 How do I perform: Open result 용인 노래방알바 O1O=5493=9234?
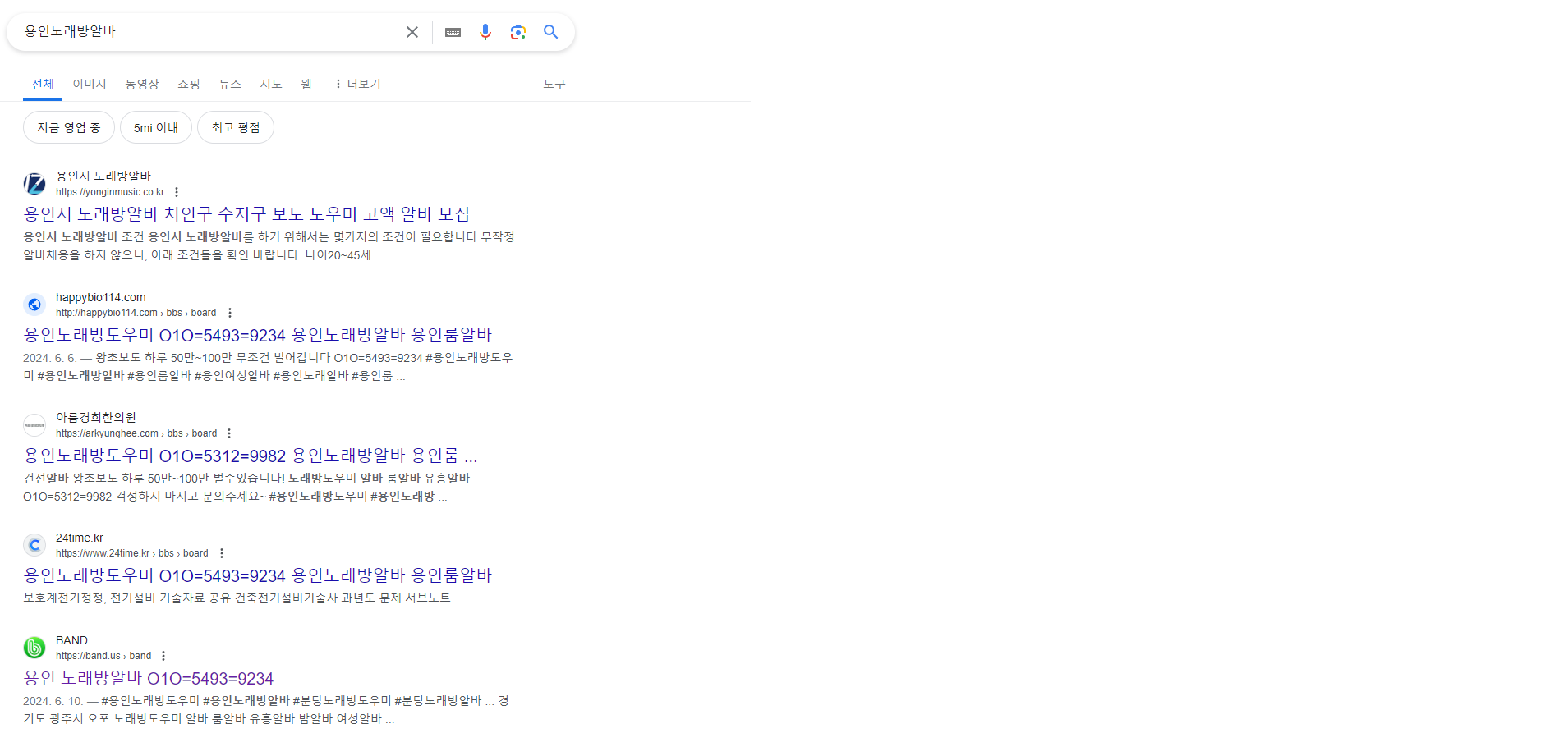[148, 678]
